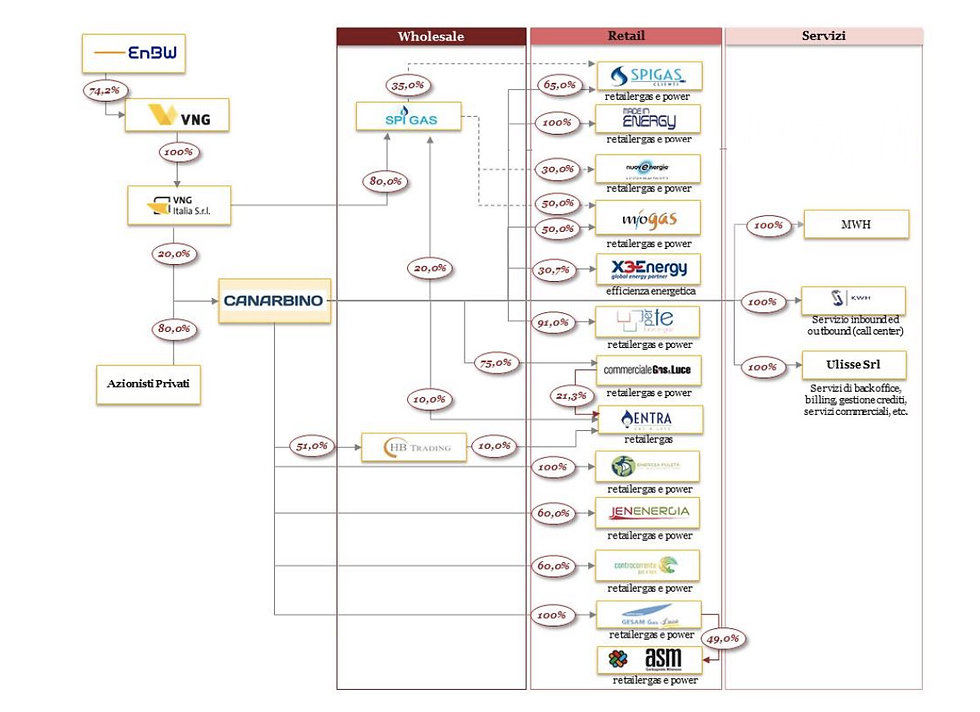Screen dimensions: 980x712
Task: Select the 100% badge beside Ulisse Srl
Action: [762, 368]
